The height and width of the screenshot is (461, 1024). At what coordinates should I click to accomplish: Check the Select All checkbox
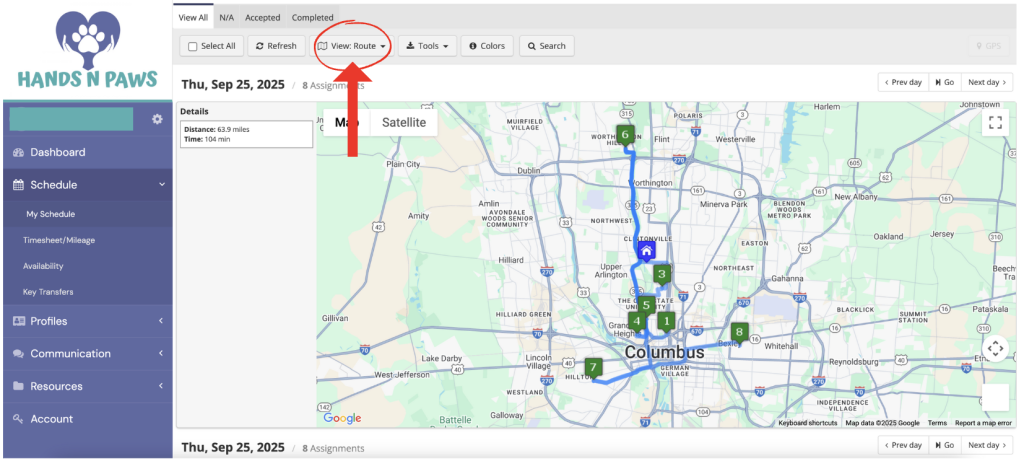193,46
